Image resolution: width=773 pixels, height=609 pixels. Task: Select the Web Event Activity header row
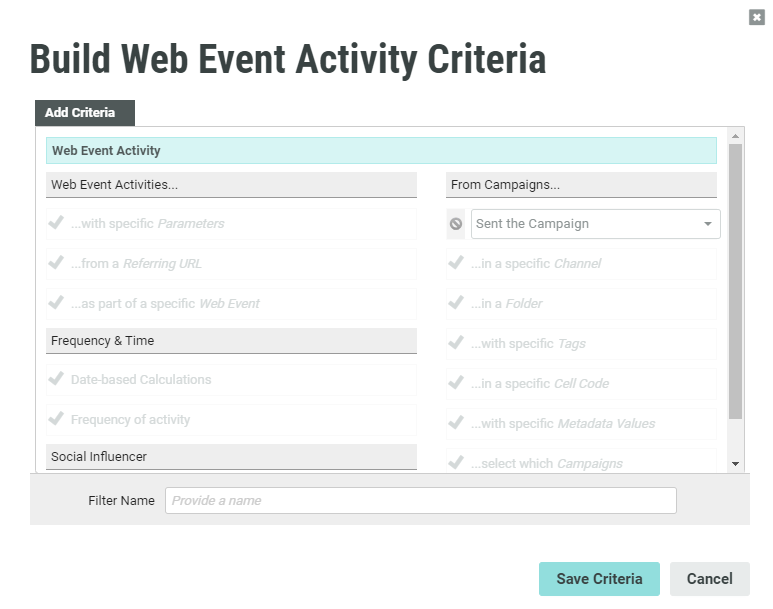381,151
